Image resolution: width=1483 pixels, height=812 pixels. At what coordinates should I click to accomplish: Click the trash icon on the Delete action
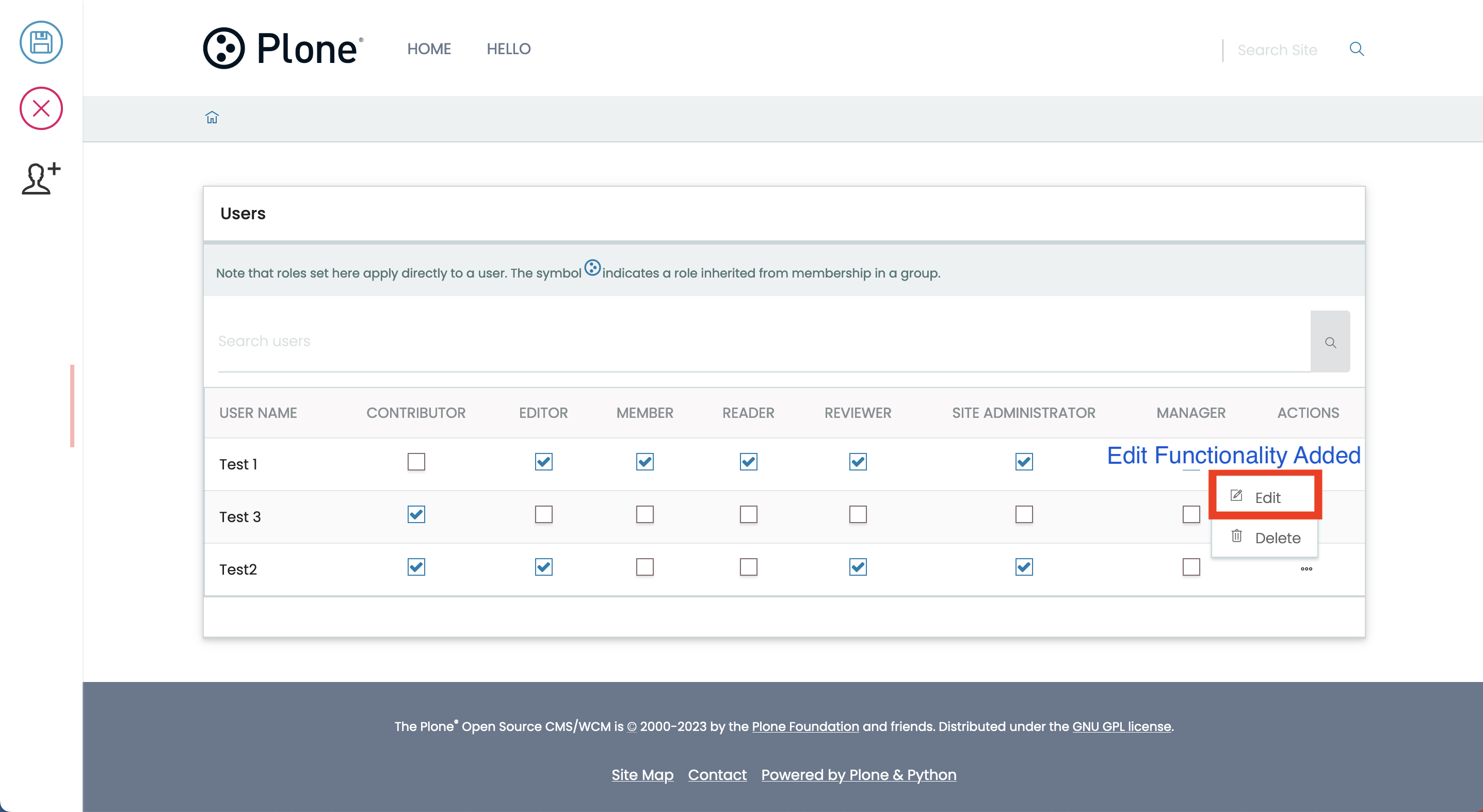tap(1236, 536)
